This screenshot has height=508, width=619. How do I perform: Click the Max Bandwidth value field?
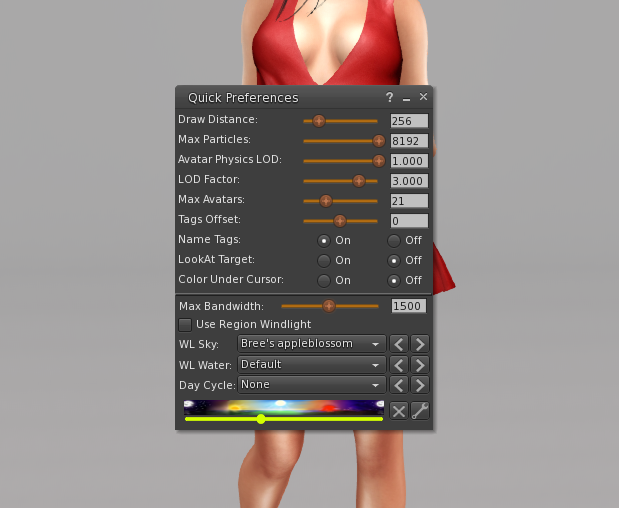tap(409, 306)
